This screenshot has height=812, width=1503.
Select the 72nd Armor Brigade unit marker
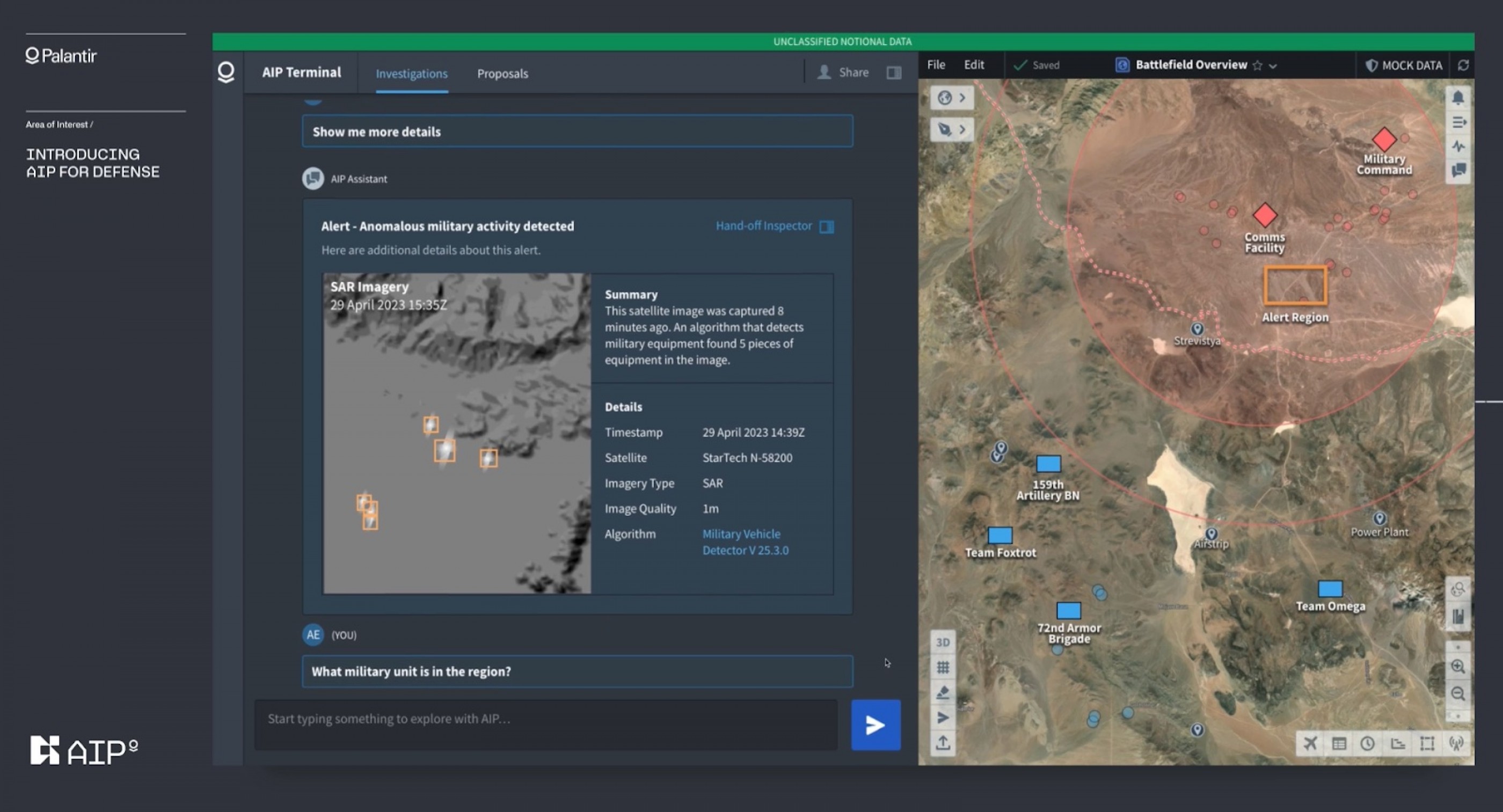tap(1068, 611)
